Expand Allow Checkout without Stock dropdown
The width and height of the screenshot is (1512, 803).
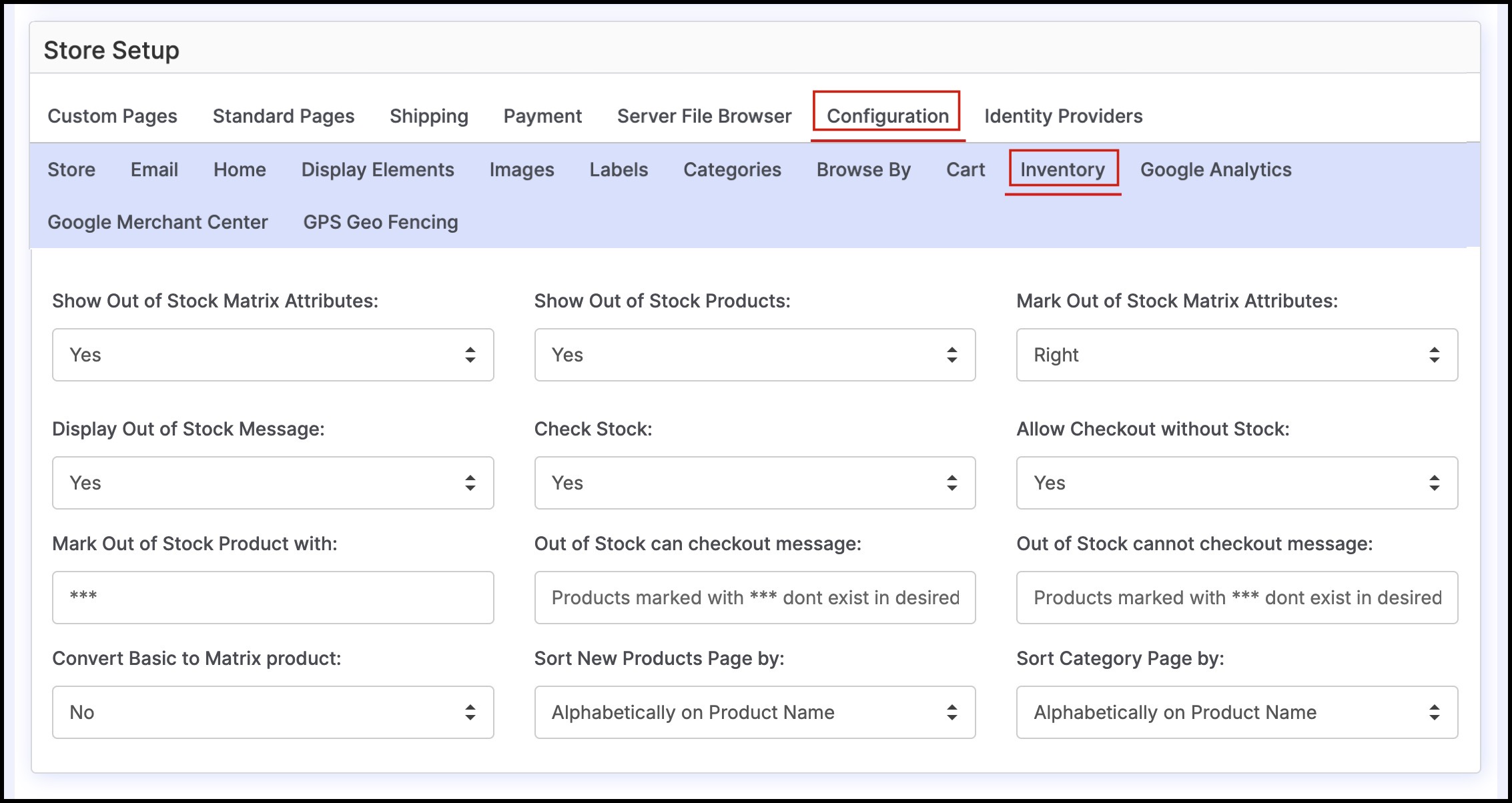(1236, 483)
